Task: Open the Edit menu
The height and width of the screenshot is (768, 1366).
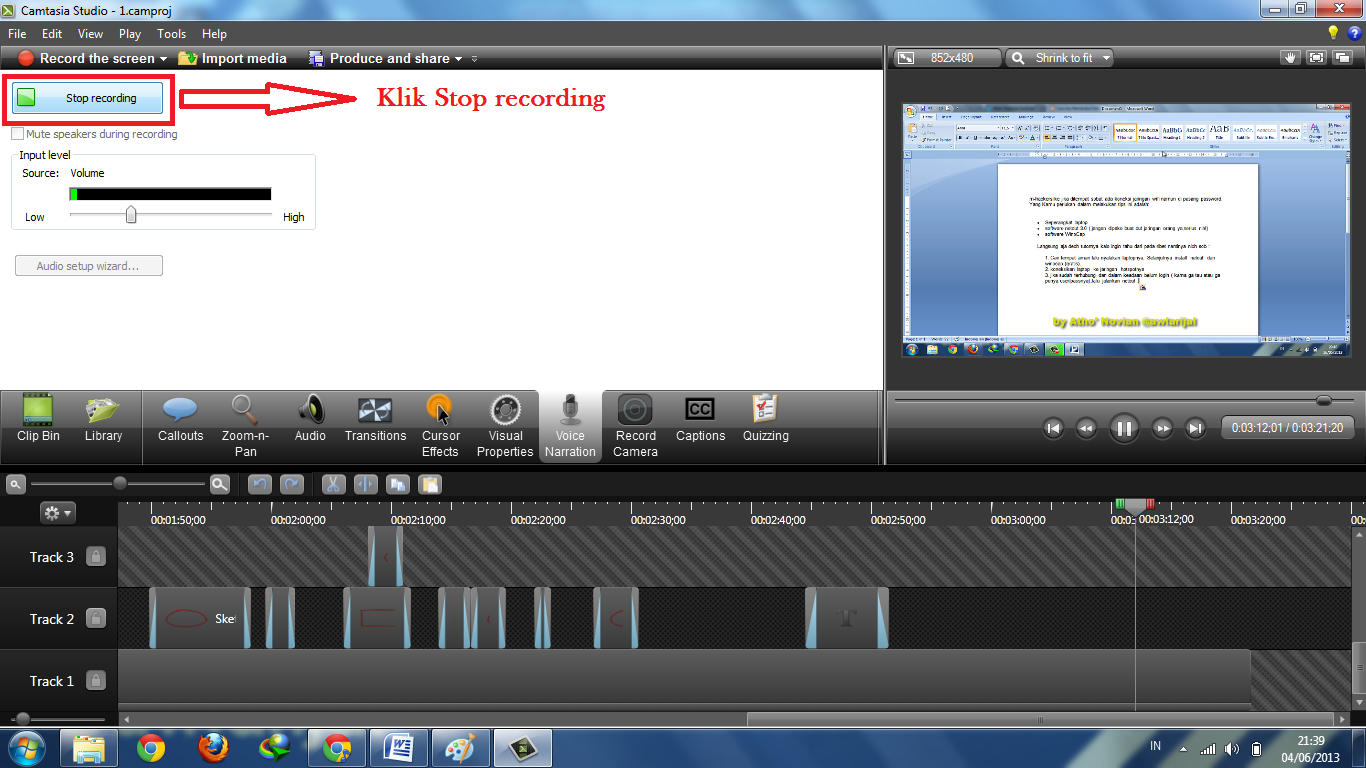Action: click(52, 34)
